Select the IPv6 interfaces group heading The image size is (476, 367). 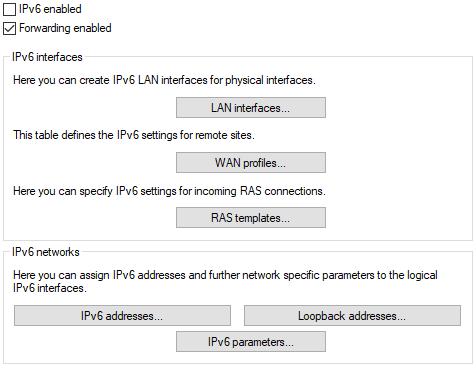click(x=47, y=57)
